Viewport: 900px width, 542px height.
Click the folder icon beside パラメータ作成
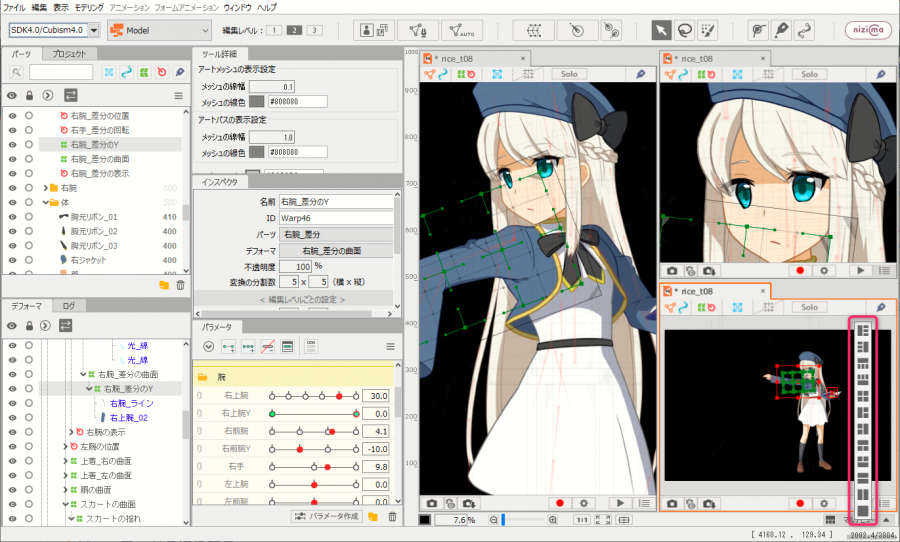coord(373,517)
